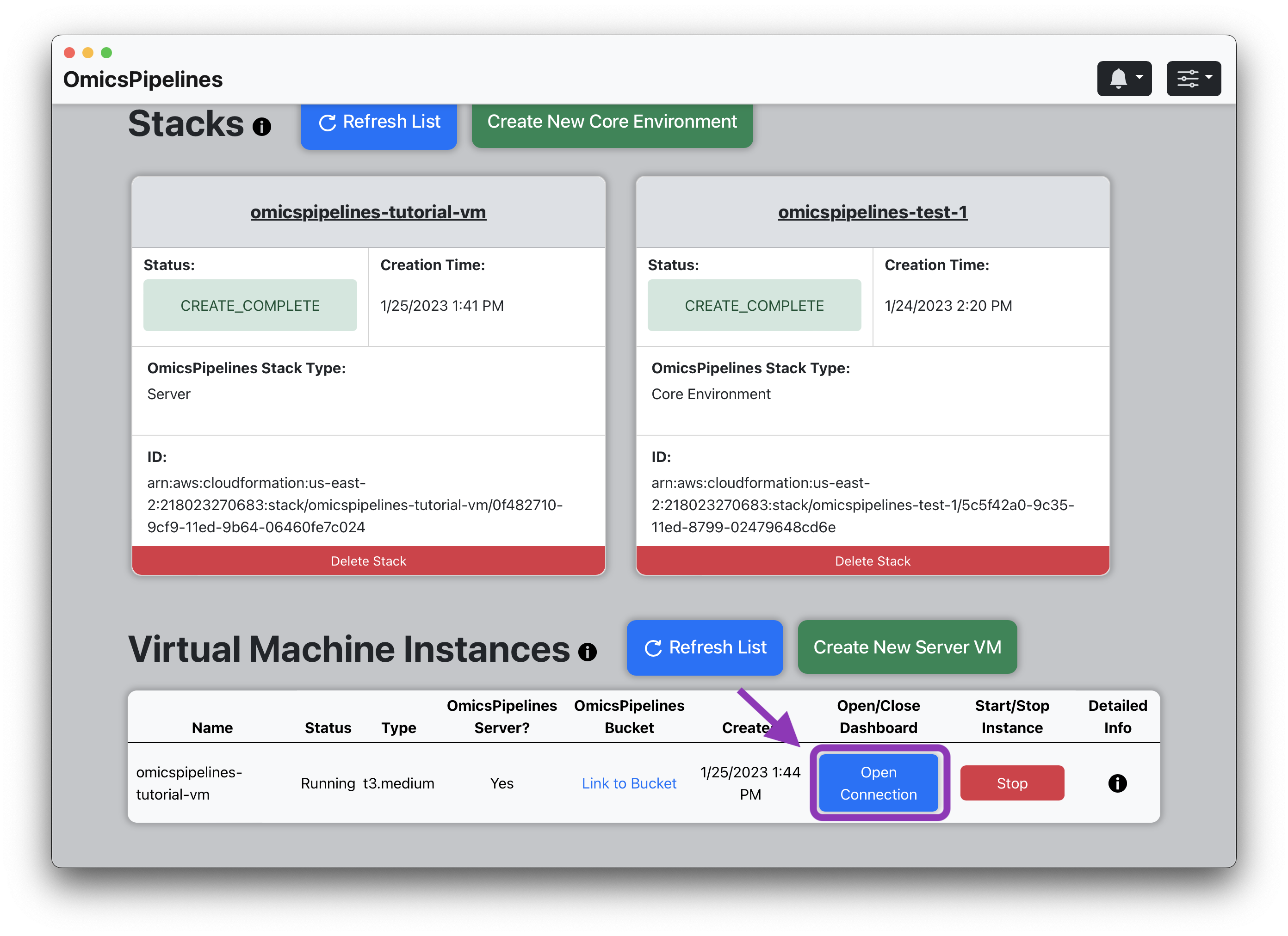This screenshot has height=936, width=1288.
Task: Delete the omicspipelines-tutorial-vm stack
Action: (369, 561)
